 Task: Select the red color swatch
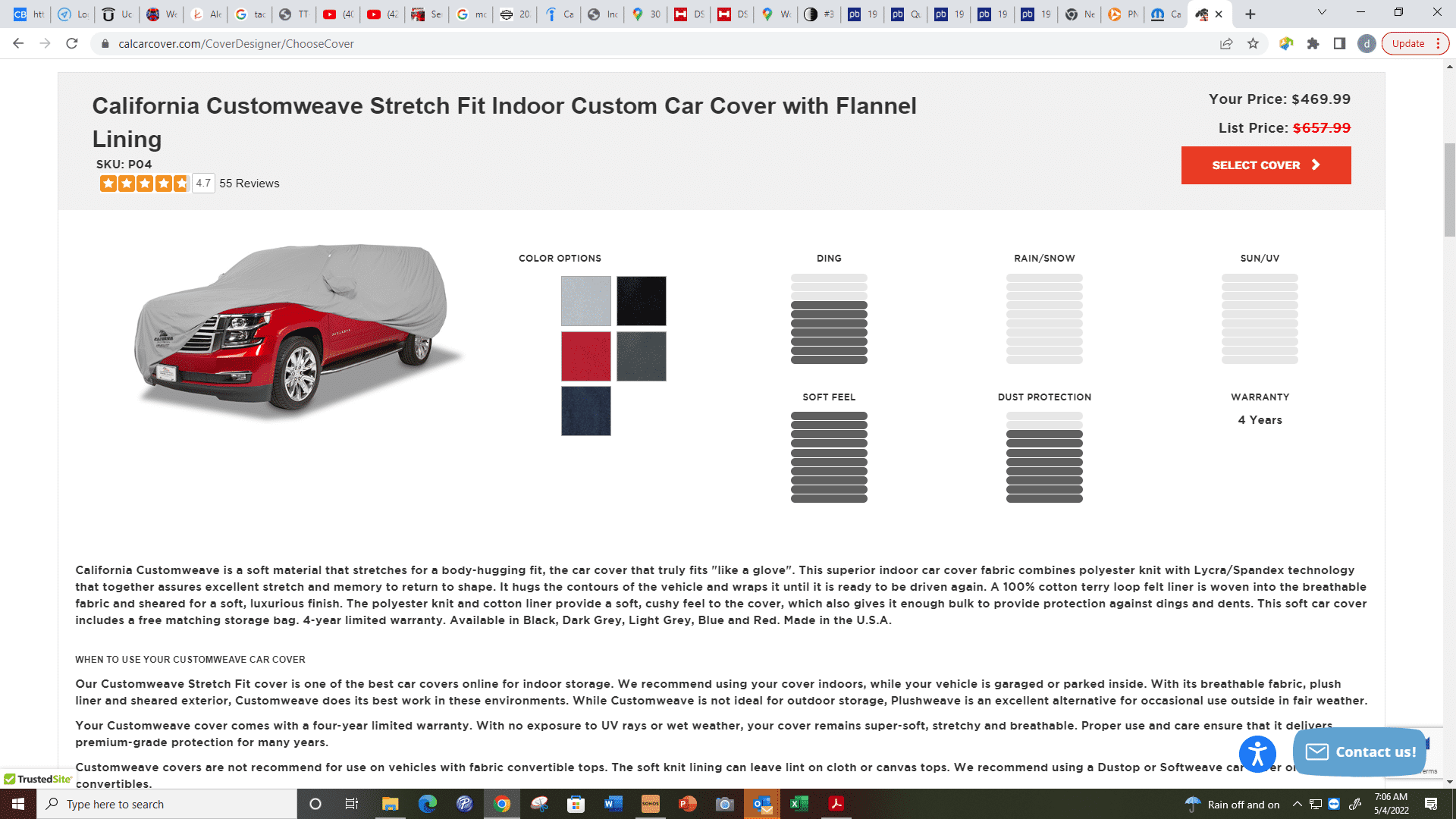[x=585, y=356]
